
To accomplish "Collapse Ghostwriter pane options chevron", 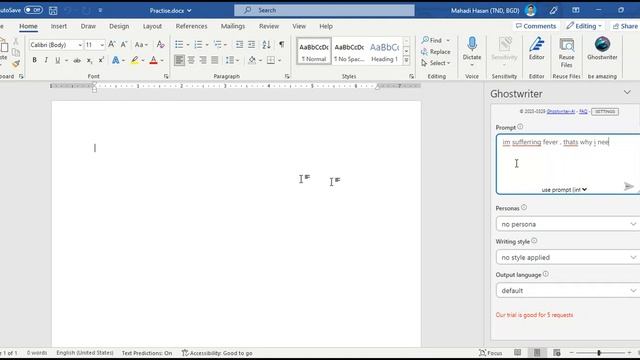I will [x=627, y=93].
